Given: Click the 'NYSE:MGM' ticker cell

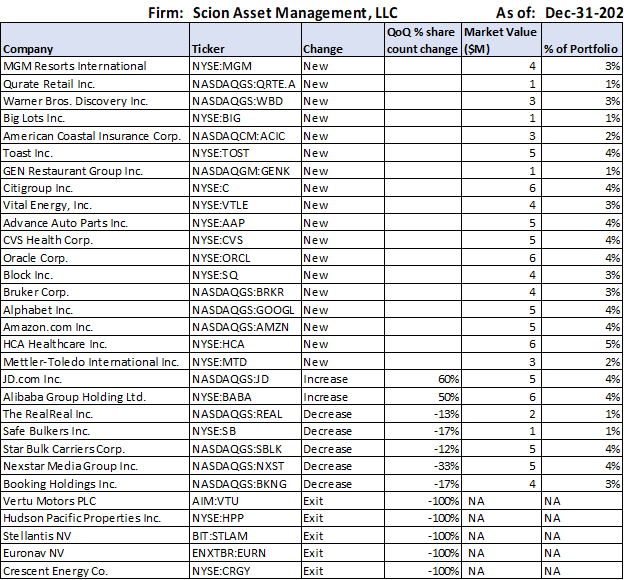Looking at the screenshot, I should click(246, 66).
